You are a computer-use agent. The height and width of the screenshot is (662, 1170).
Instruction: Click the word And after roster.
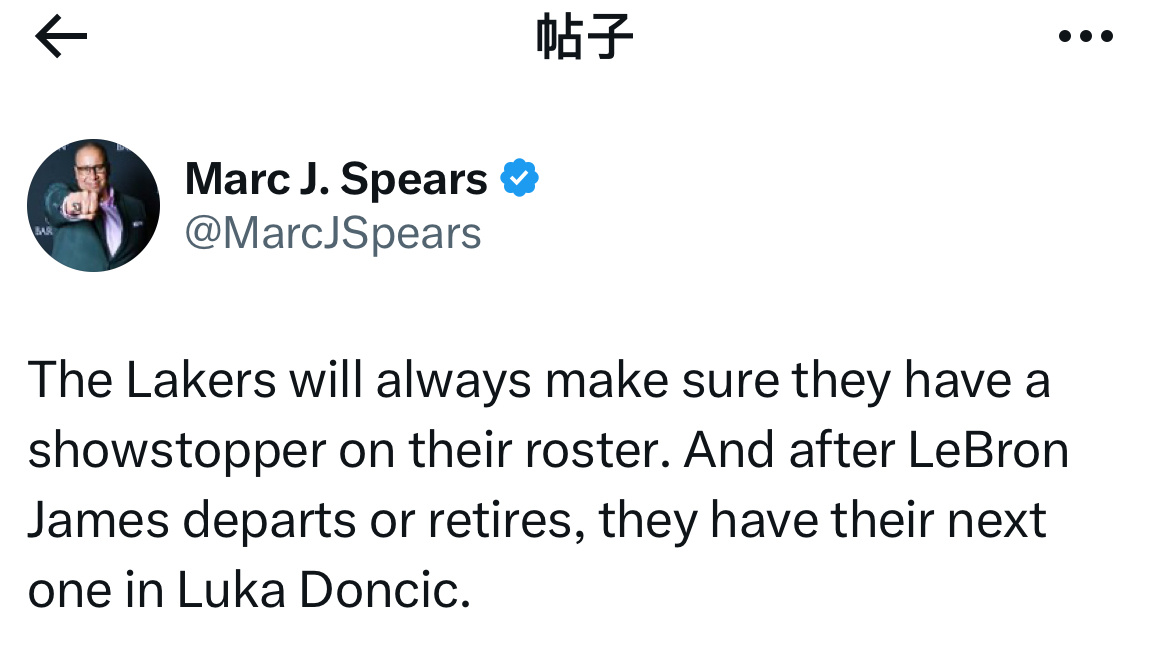click(x=728, y=450)
